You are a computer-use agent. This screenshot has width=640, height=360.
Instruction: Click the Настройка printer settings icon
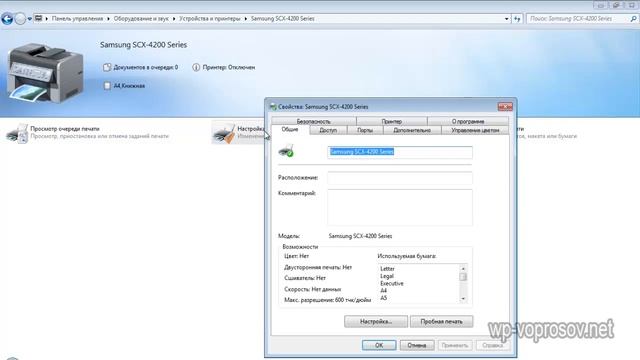click(224, 133)
